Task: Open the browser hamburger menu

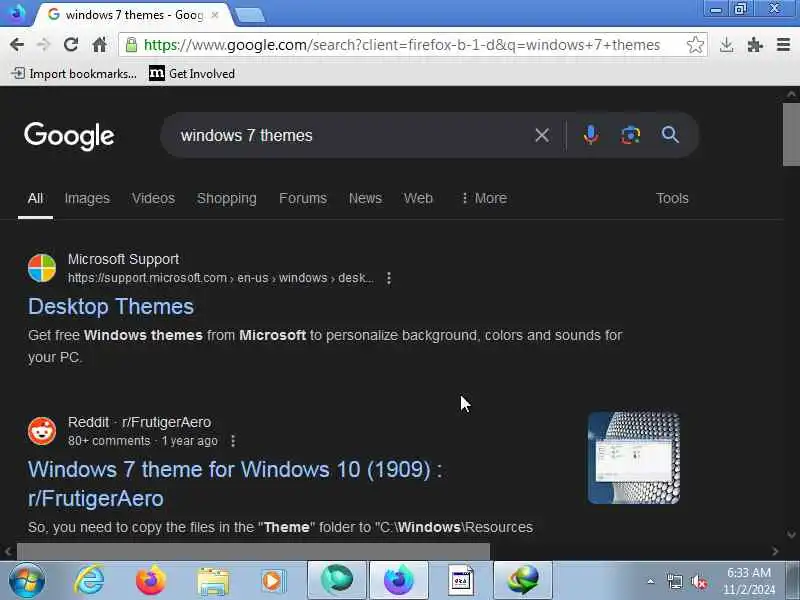Action: tap(783, 45)
